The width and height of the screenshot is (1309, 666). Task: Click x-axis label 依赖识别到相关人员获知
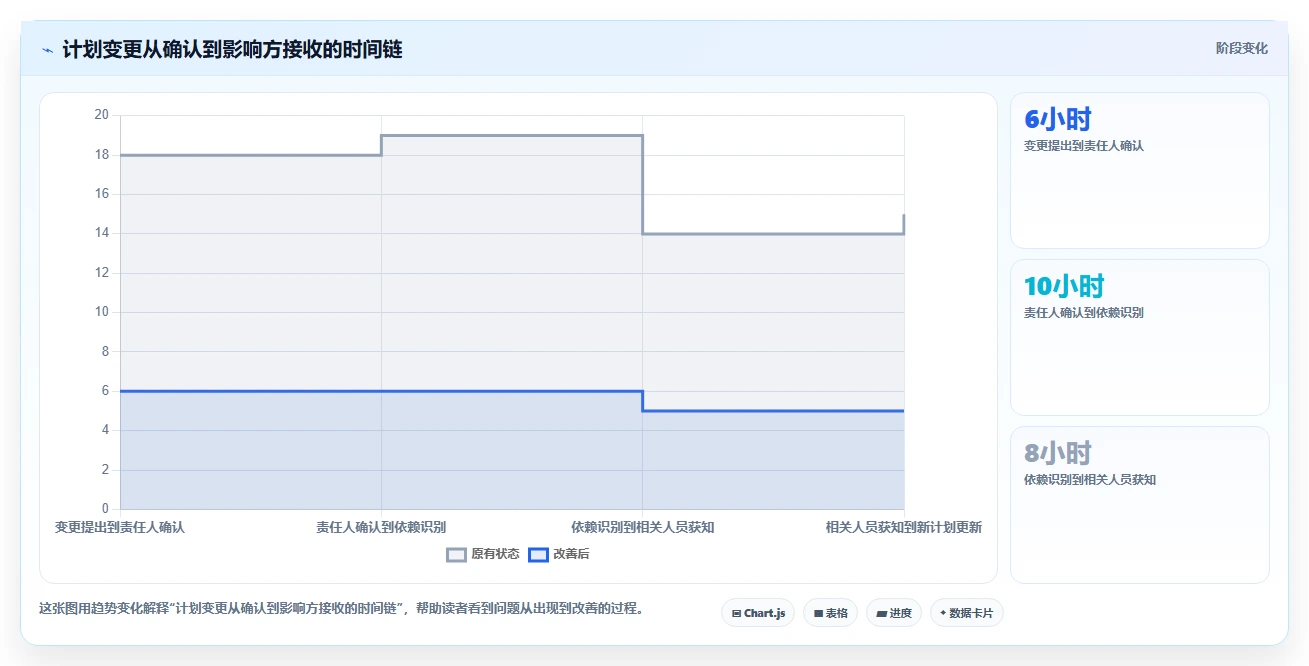pos(642,527)
